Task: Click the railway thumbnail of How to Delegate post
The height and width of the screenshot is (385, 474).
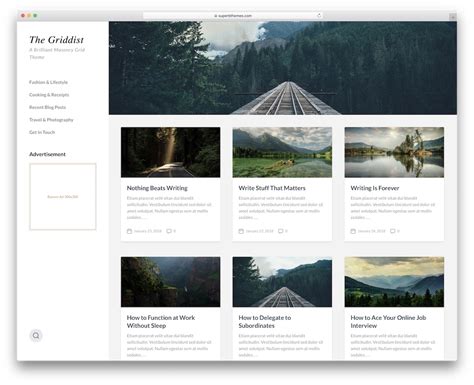Action: pos(282,282)
